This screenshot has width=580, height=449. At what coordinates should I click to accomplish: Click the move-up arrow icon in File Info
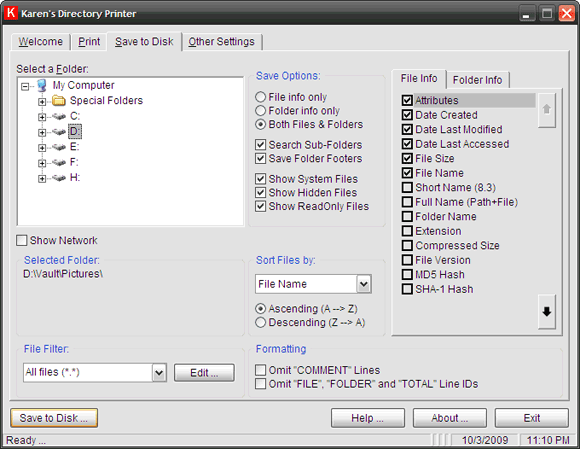tap(546, 110)
